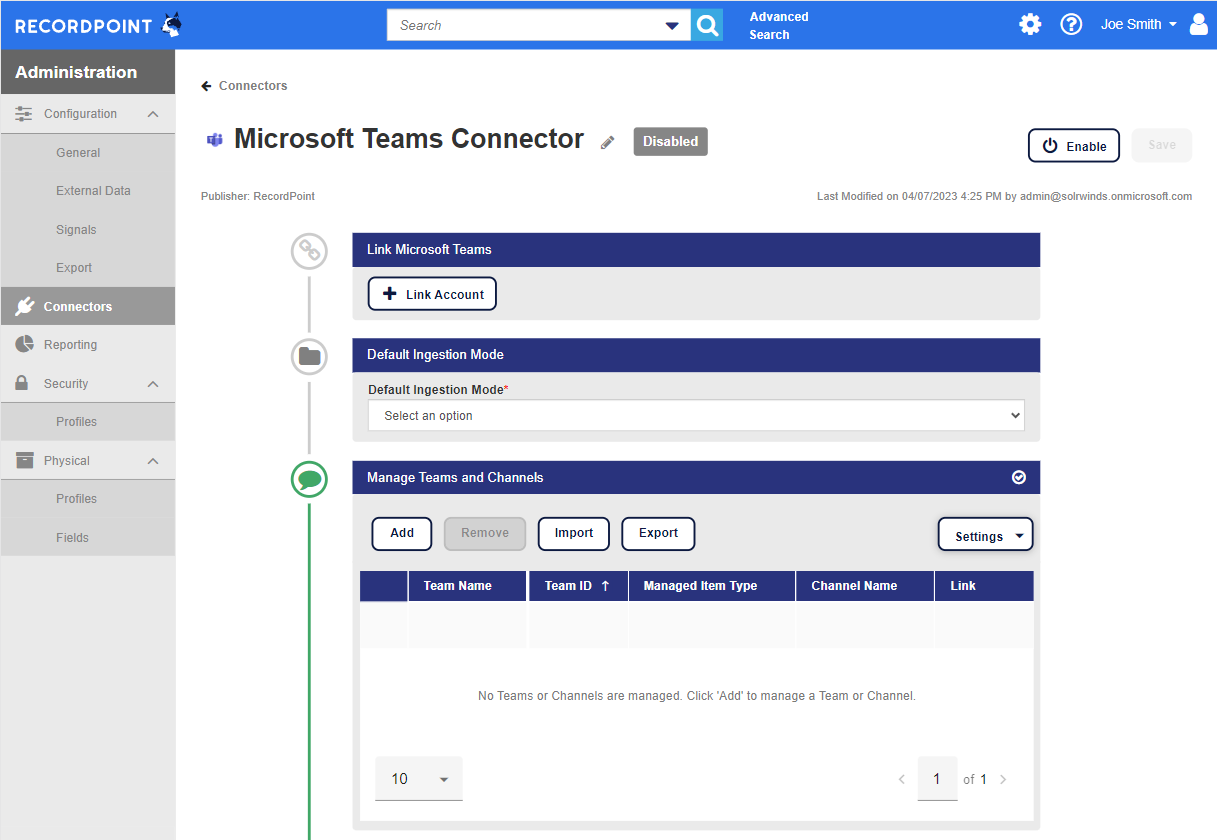Open Advanced Search link
Screen dimensions: 1217x840
(x=779, y=26)
